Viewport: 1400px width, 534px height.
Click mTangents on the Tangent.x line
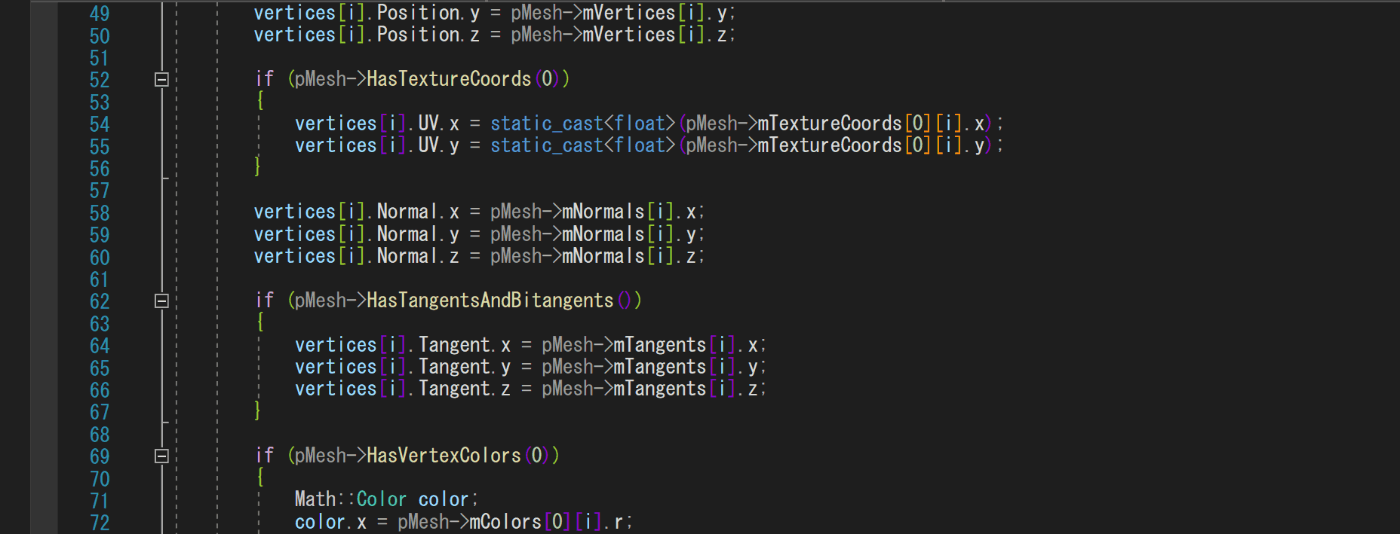tap(659, 345)
